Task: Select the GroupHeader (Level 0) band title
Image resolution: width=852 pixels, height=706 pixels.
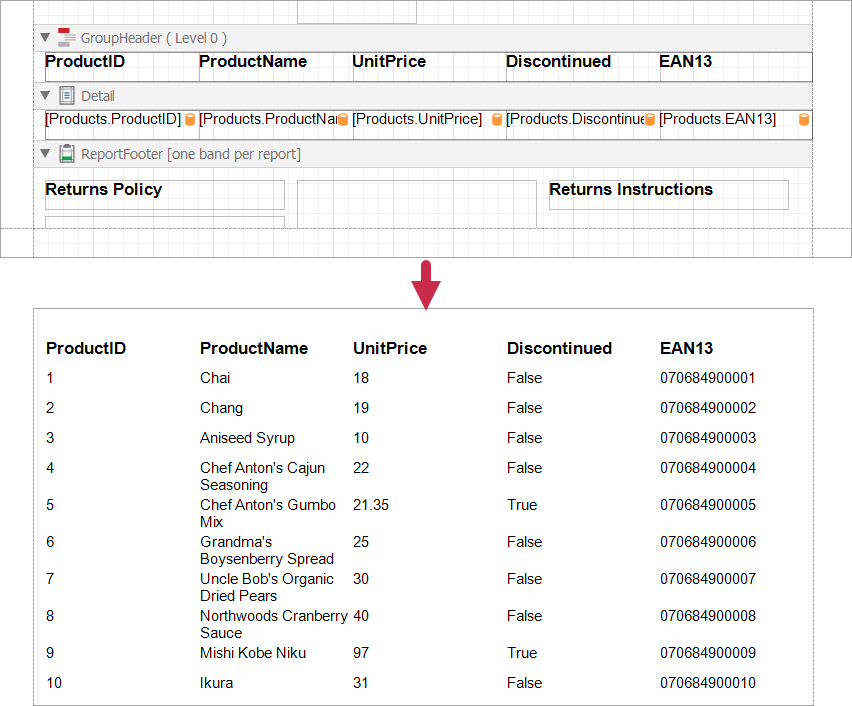Action: (153, 38)
